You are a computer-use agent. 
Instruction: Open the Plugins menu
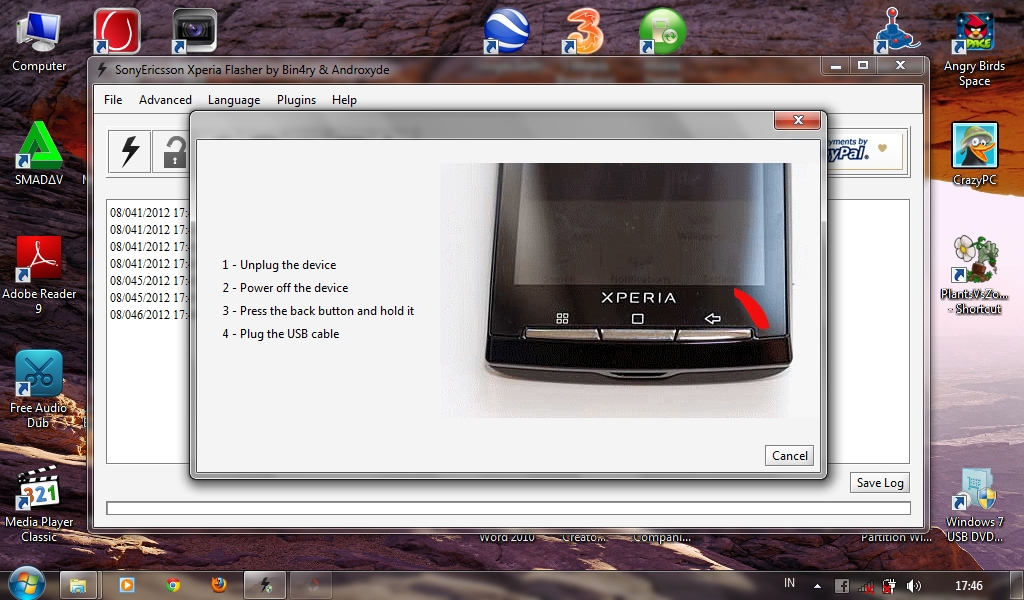pyautogui.click(x=296, y=100)
